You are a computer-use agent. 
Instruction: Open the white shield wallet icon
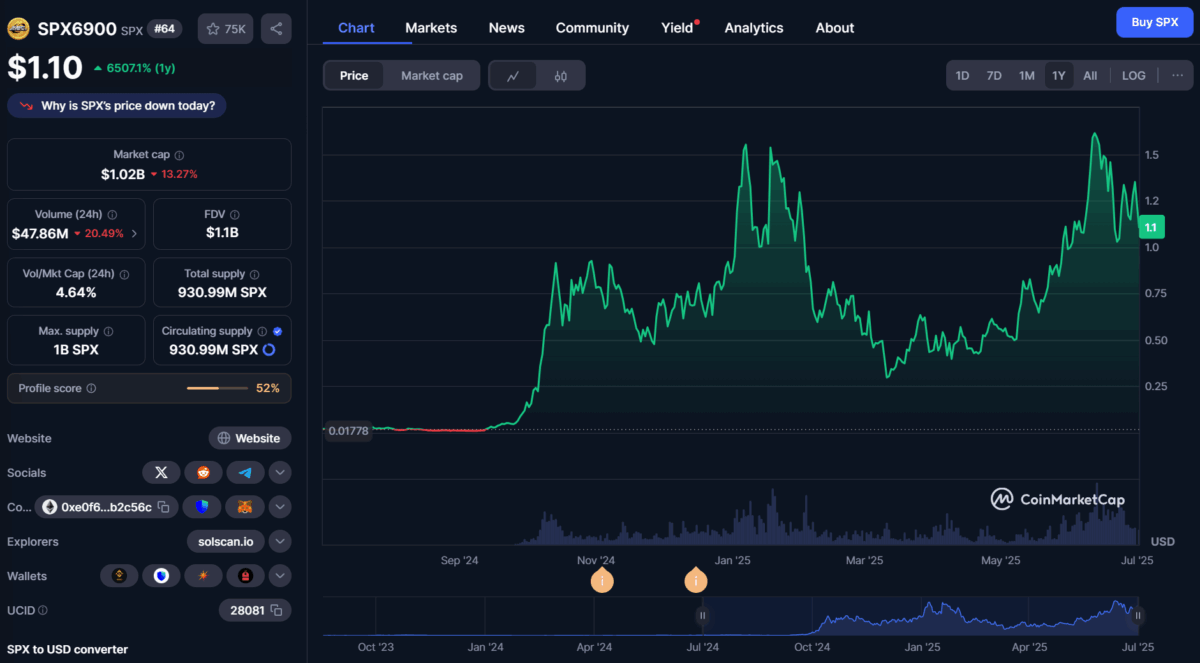(x=161, y=576)
